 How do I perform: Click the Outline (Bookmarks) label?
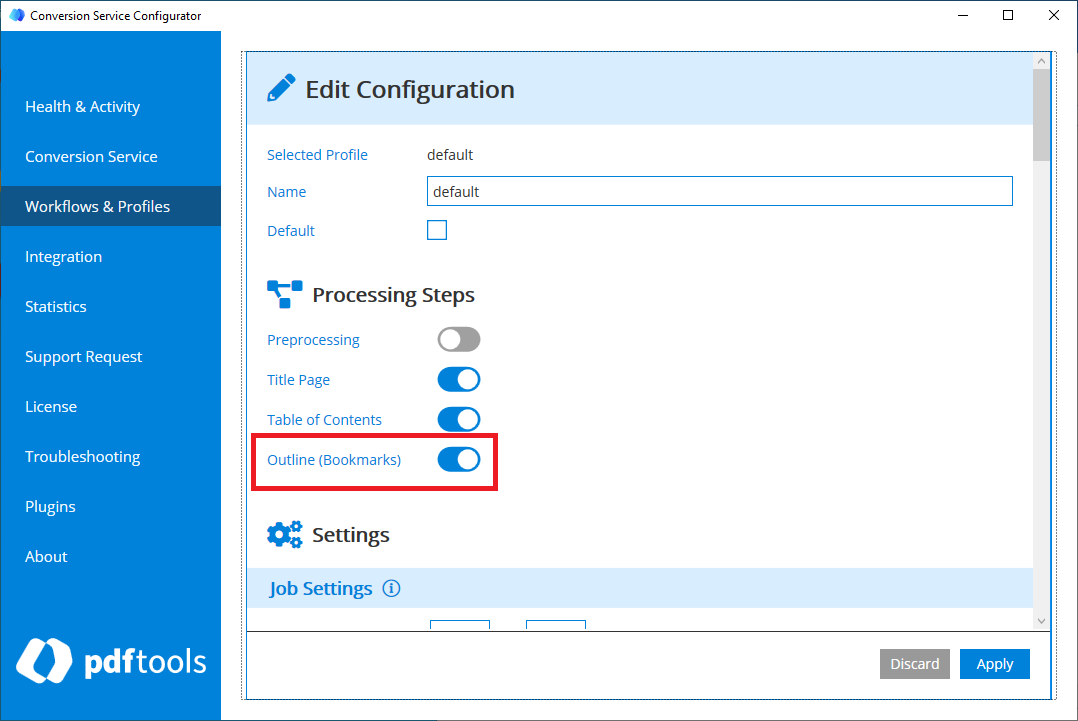coord(333,459)
